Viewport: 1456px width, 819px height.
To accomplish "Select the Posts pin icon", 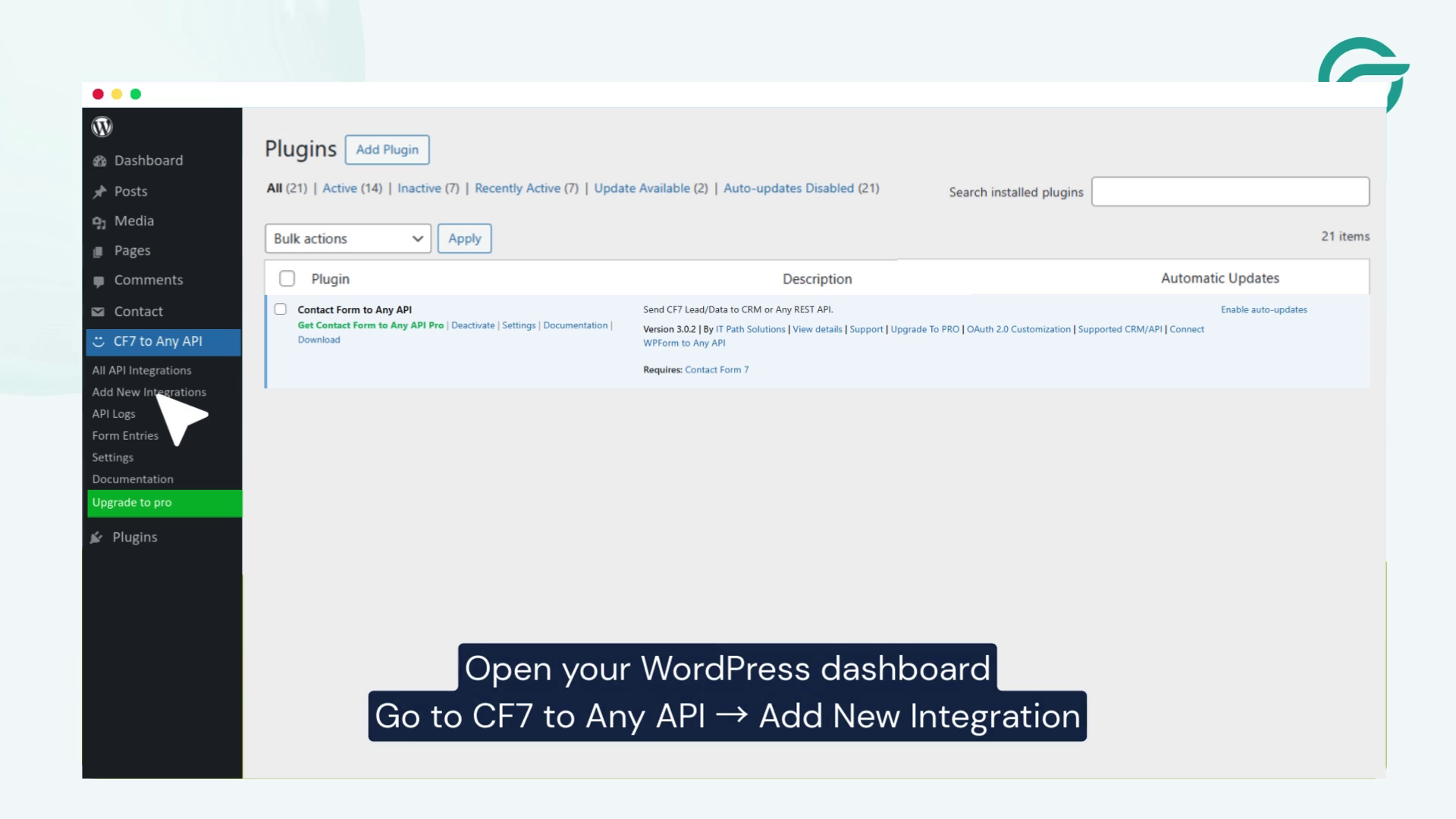I will click(x=99, y=191).
